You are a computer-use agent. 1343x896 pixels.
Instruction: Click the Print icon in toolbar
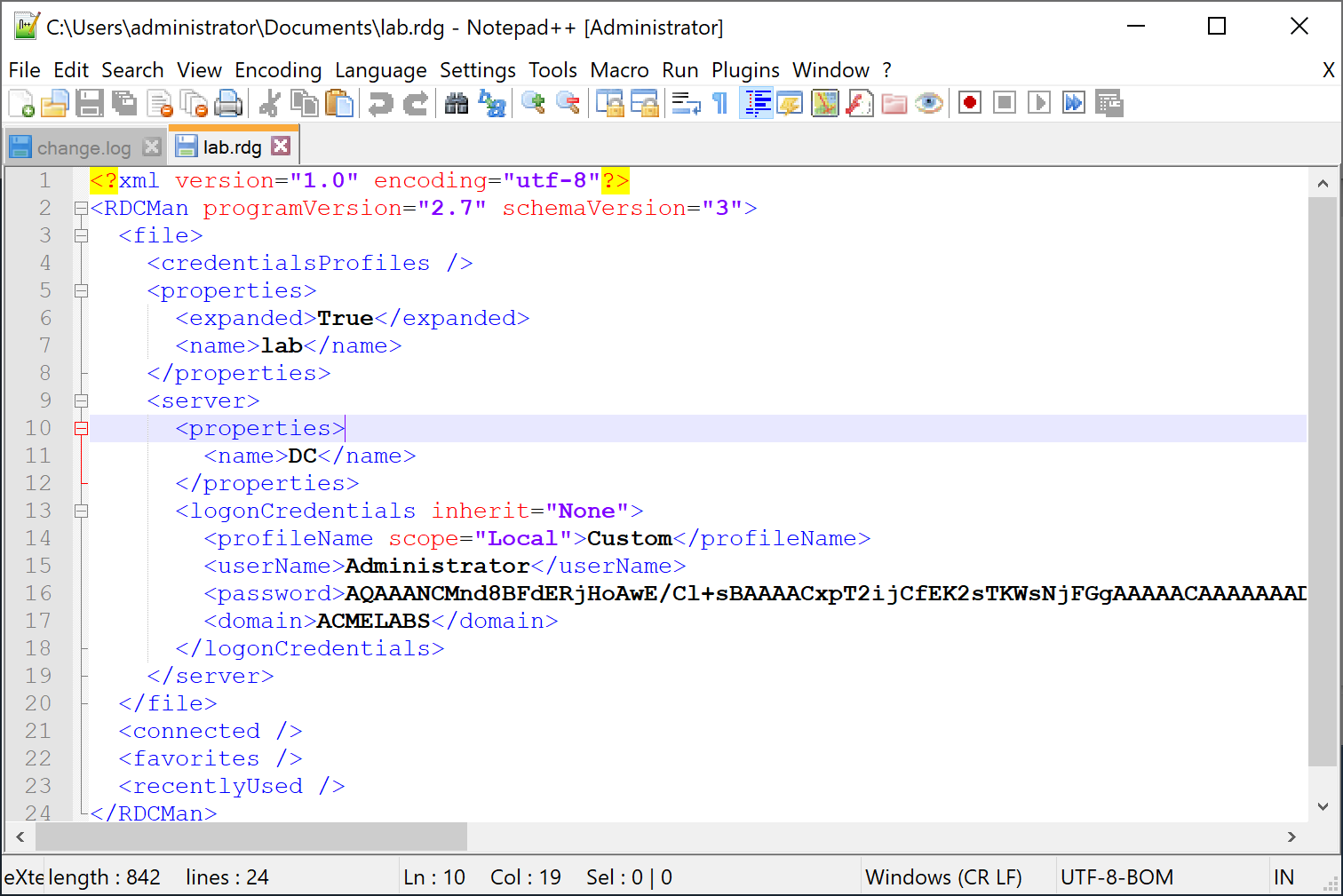pos(228,104)
